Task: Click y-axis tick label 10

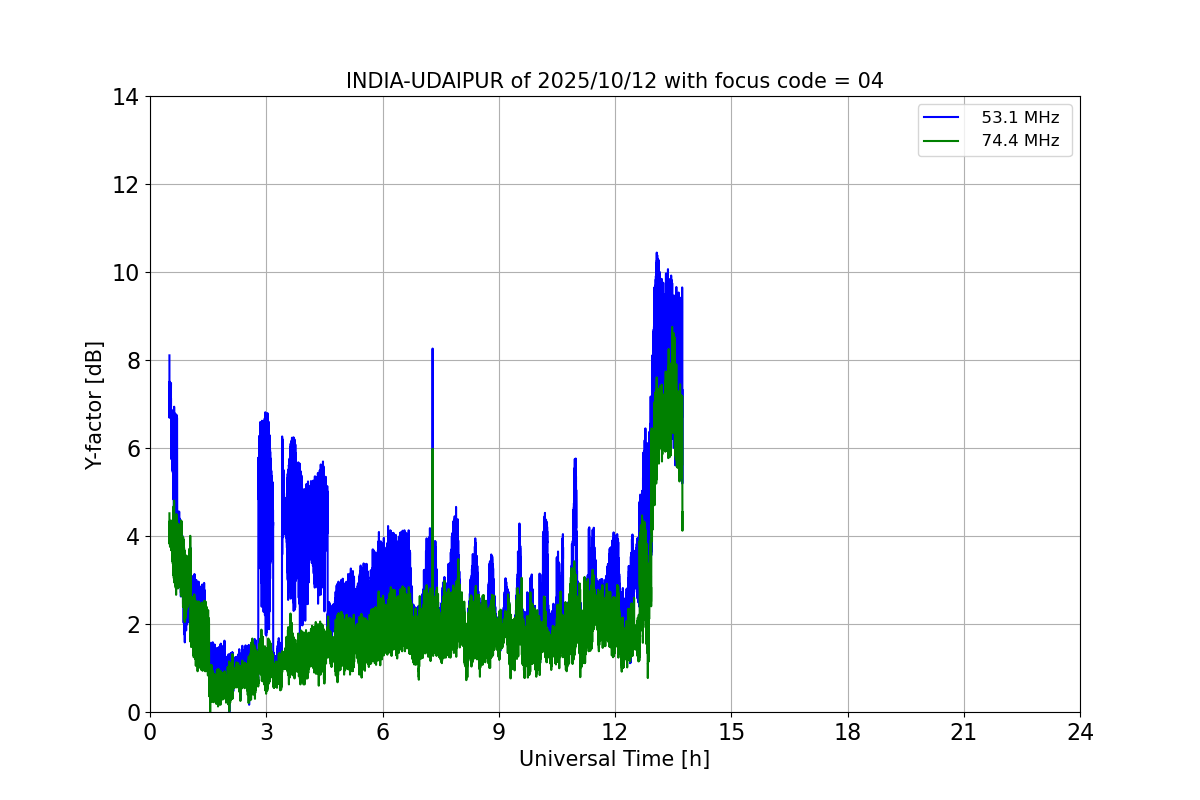Action: [125, 273]
